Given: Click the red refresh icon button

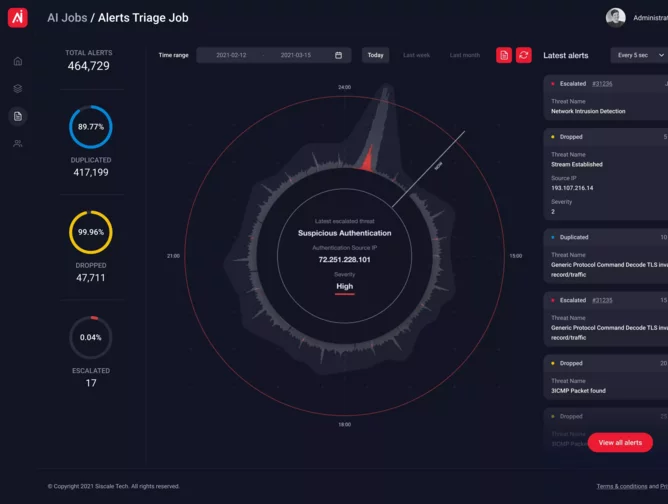Looking at the screenshot, I should tap(524, 55).
